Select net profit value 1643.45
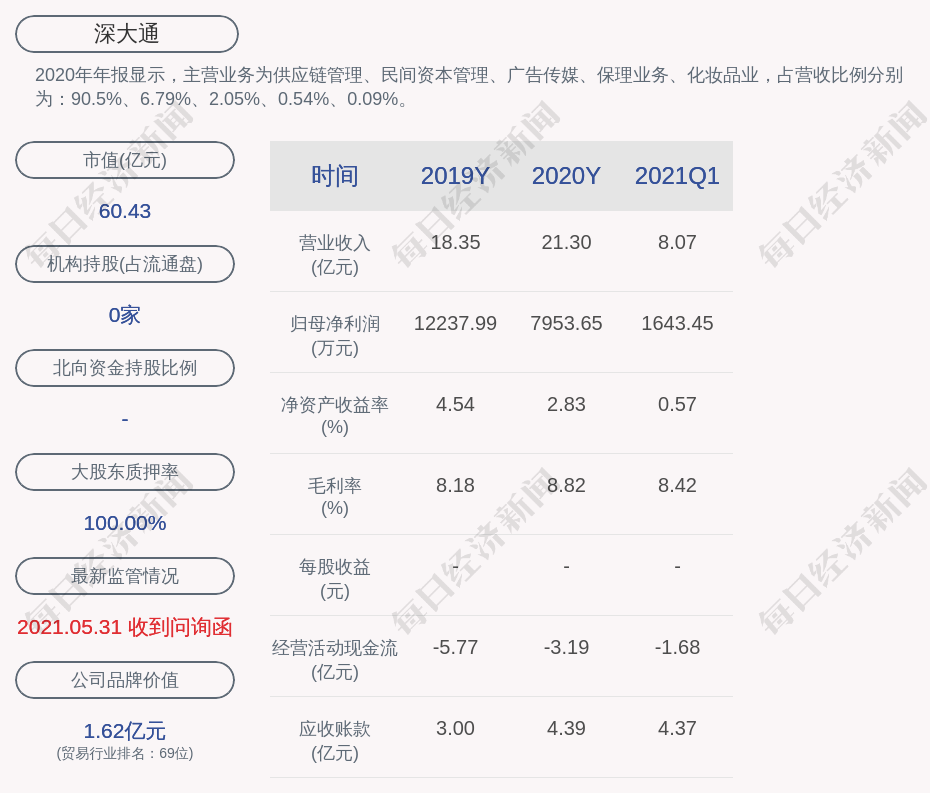This screenshot has height=793, width=930. pos(677,323)
